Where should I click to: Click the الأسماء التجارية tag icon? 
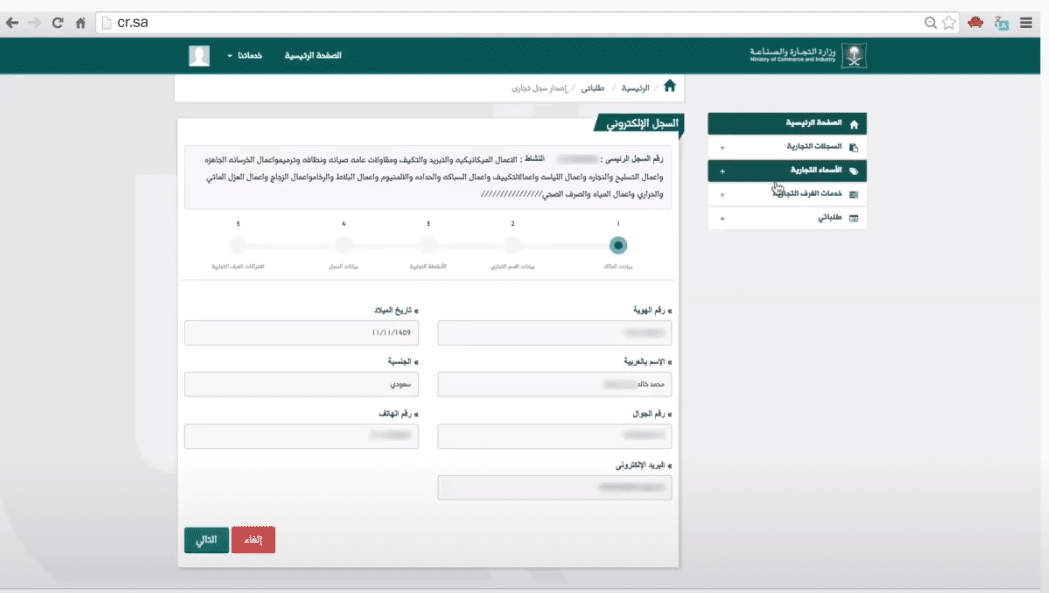tap(854, 171)
